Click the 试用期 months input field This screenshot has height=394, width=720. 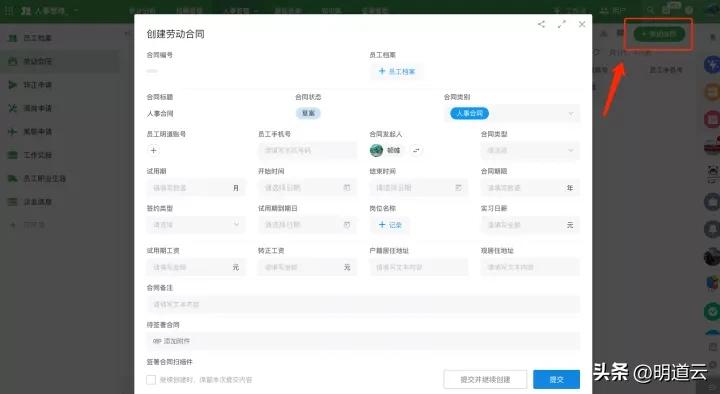tap(196, 187)
